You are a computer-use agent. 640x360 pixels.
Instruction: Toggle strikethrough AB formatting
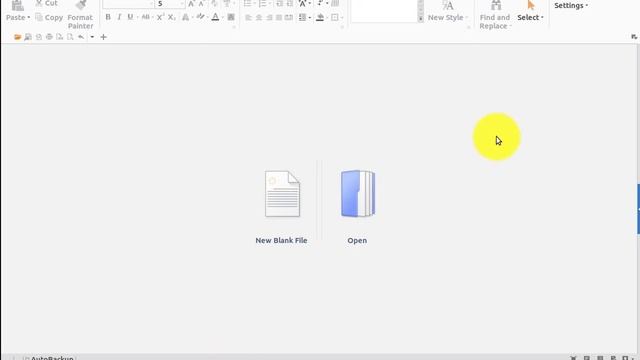click(x=145, y=17)
